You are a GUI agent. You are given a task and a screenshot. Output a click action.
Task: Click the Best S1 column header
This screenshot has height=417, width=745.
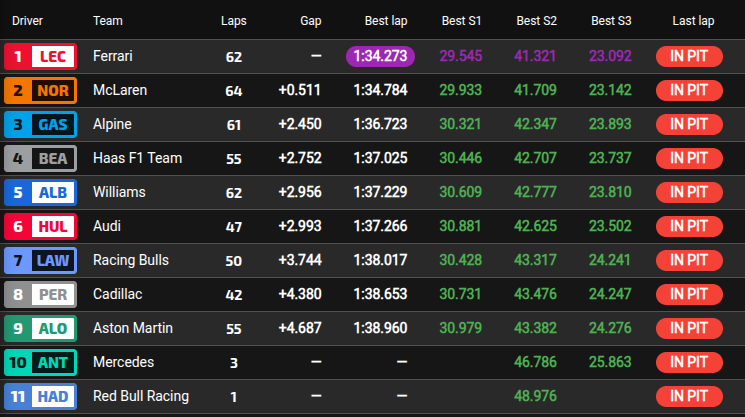point(462,21)
